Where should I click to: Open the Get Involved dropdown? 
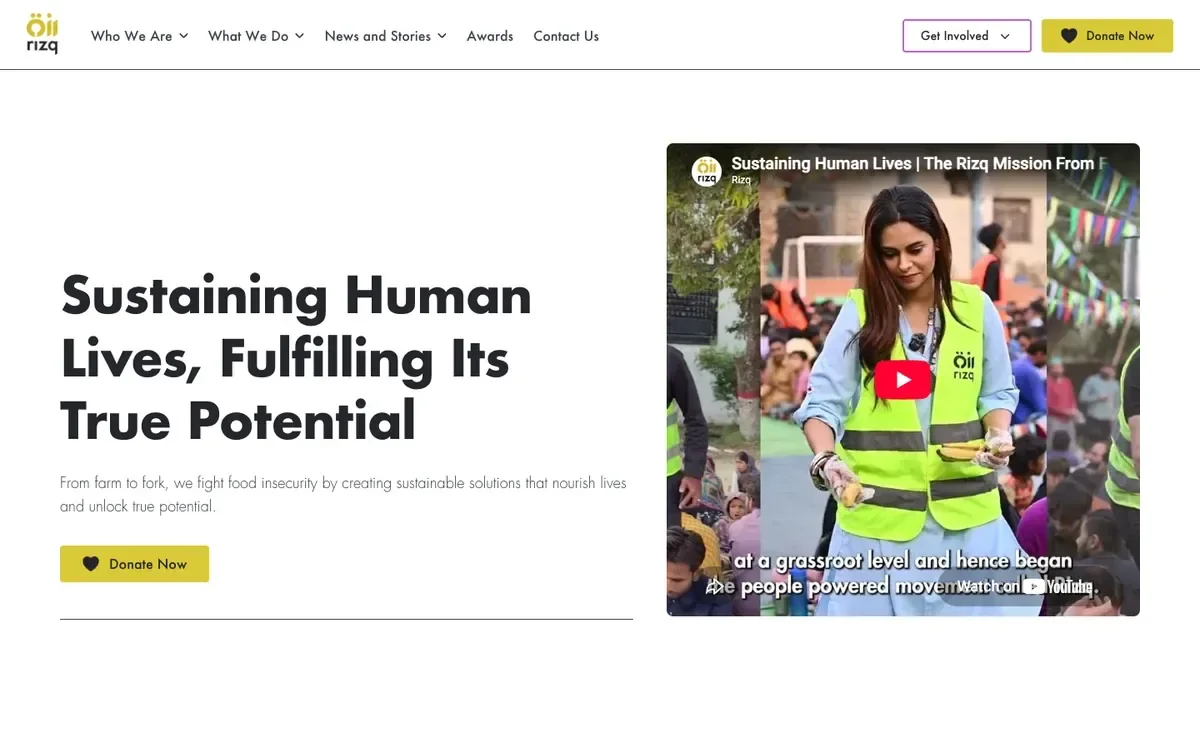tap(966, 36)
